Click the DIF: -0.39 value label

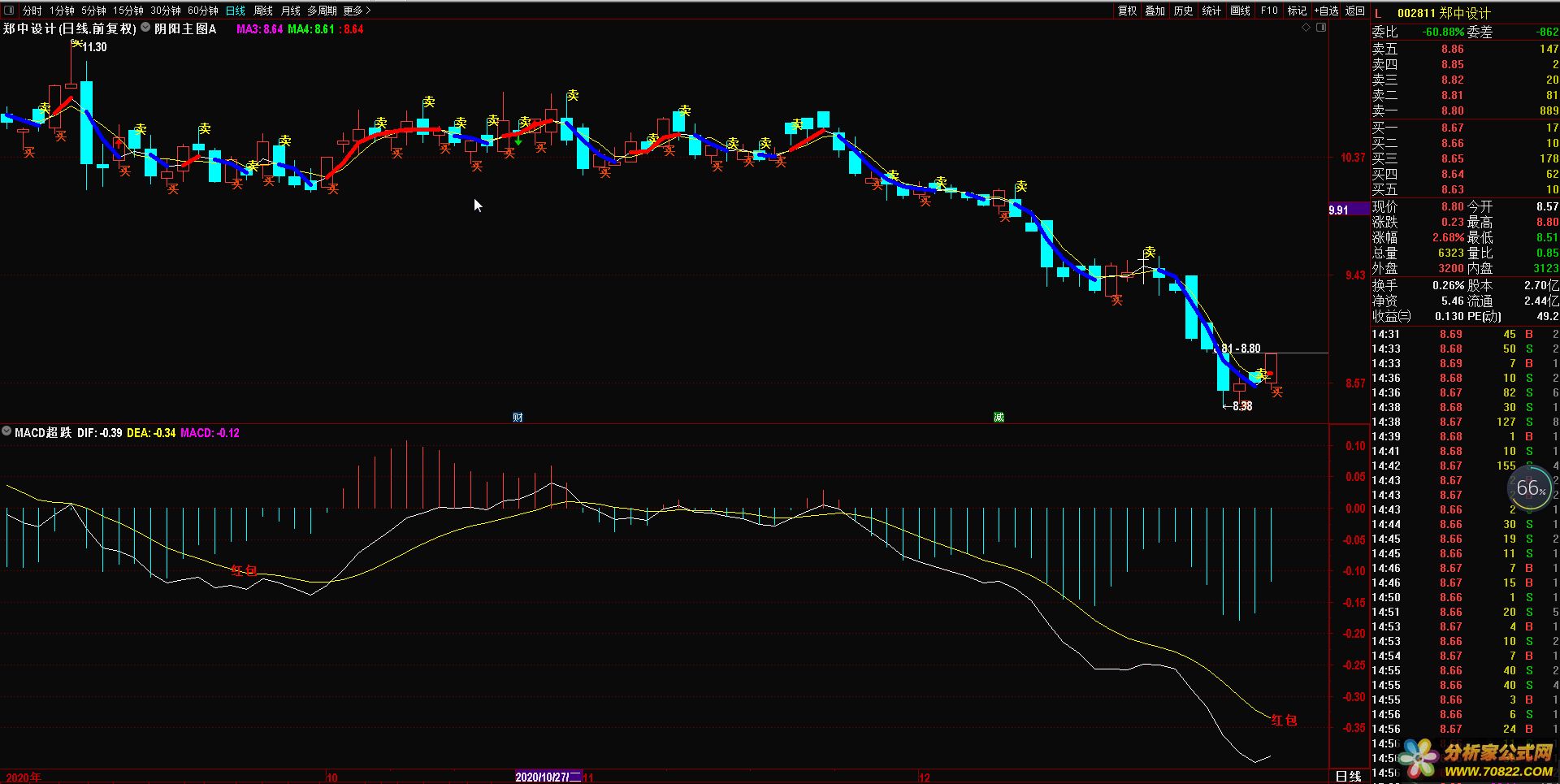click(x=100, y=433)
